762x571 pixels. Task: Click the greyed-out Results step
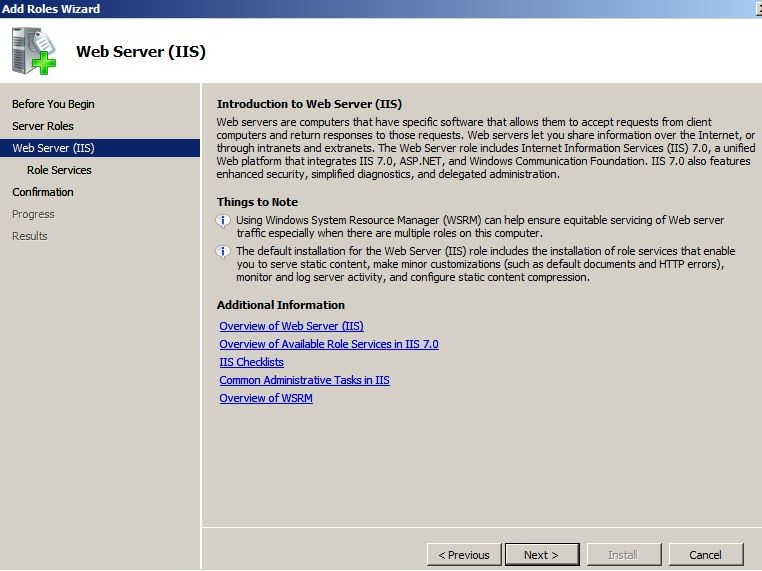[30, 236]
